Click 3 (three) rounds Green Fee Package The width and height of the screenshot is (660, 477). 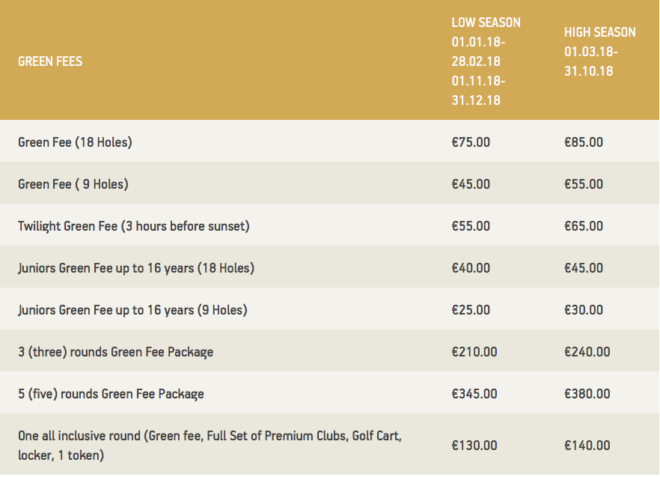116,352
